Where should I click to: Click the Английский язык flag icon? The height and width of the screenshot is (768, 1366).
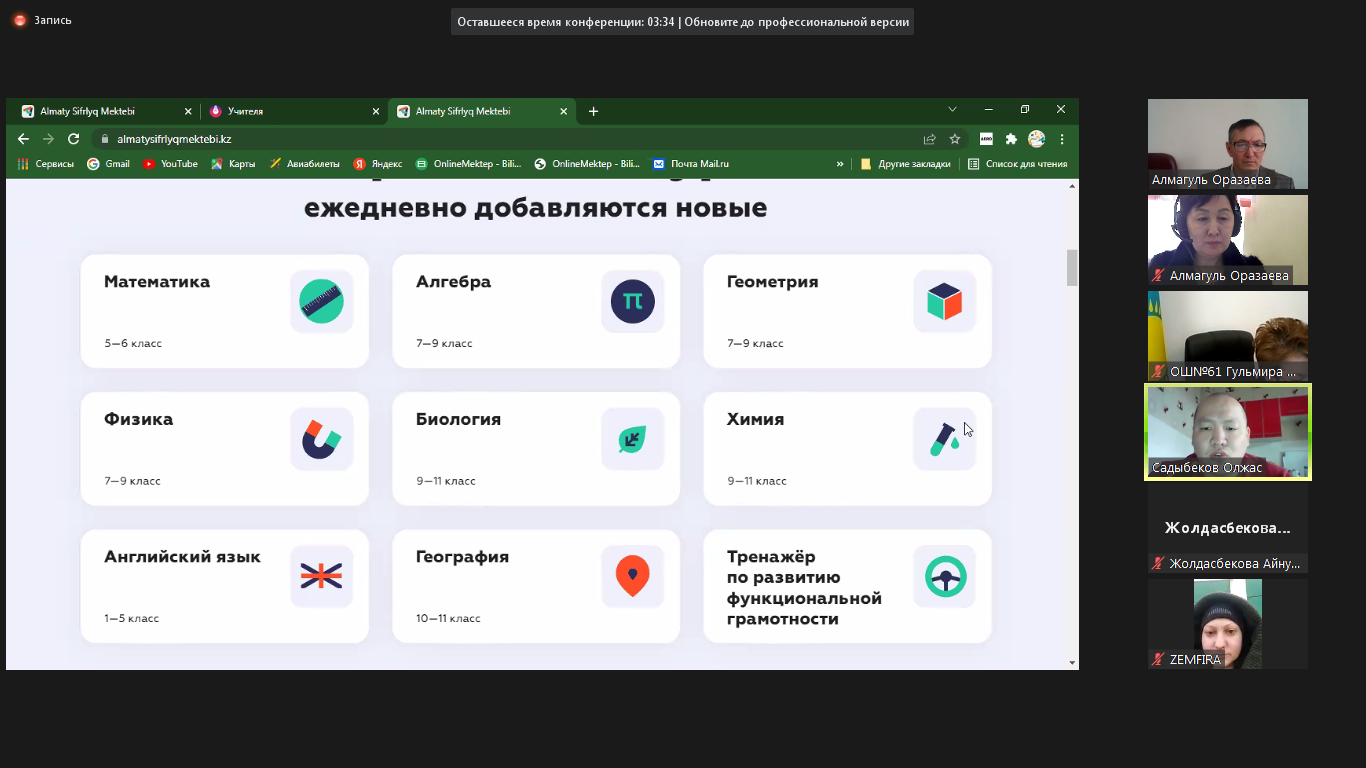point(321,576)
